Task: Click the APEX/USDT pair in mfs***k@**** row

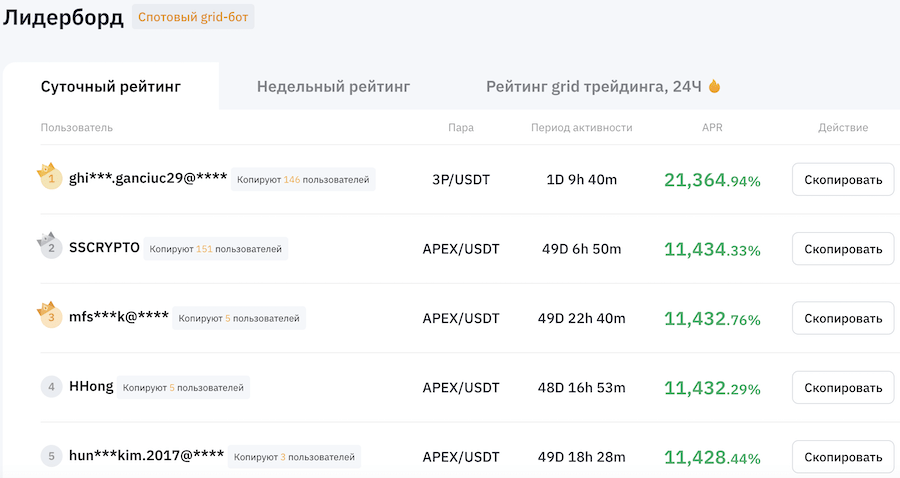Action: pyautogui.click(x=461, y=318)
